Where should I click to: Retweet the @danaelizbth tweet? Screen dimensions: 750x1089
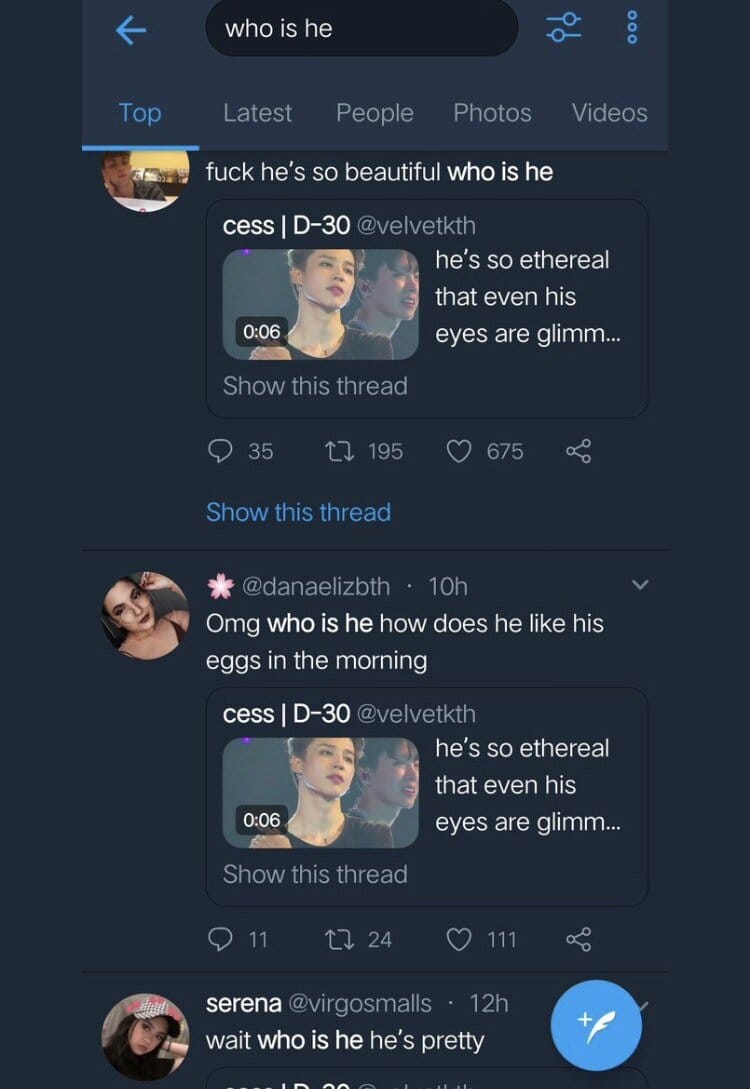click(x=337, y=939)
